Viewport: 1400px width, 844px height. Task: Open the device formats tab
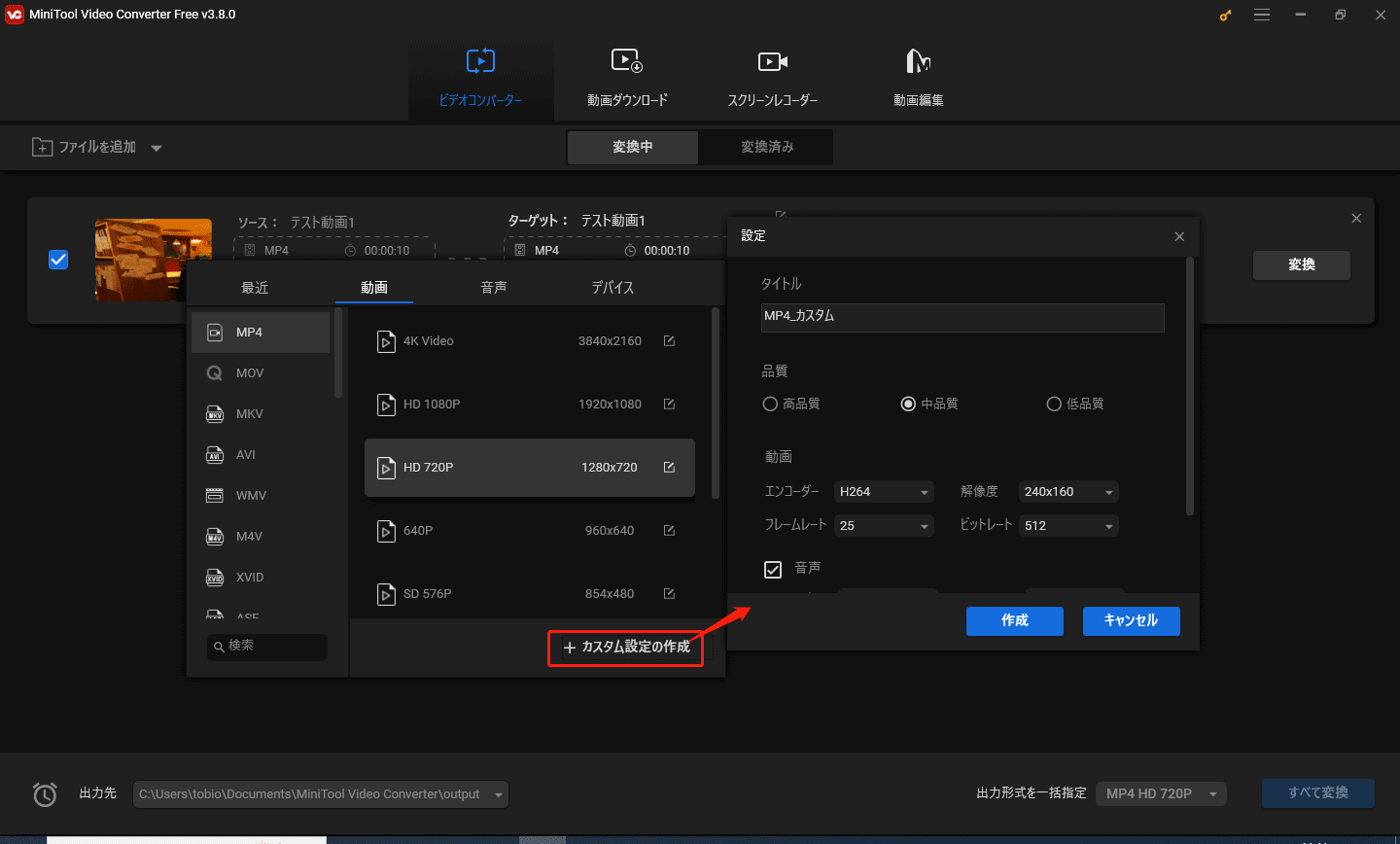(x=612, y=288)
